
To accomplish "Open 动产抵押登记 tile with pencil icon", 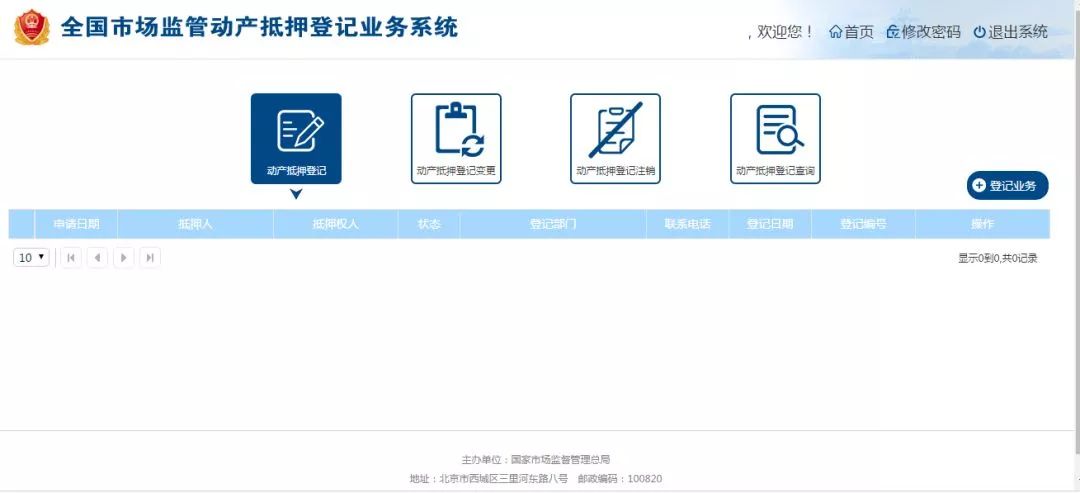I will point(296,138).
